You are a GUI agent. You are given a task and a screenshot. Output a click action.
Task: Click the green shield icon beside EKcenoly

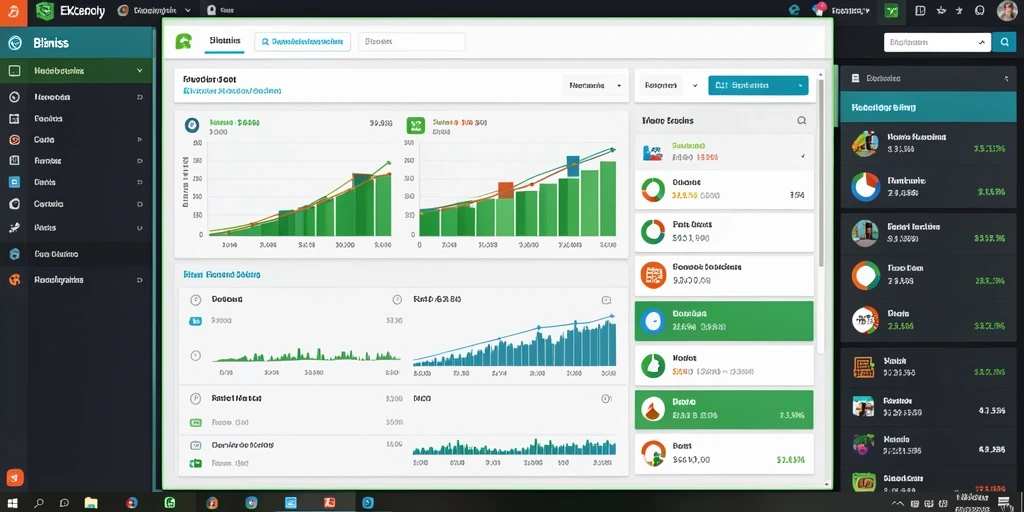(x=44, y=10)
